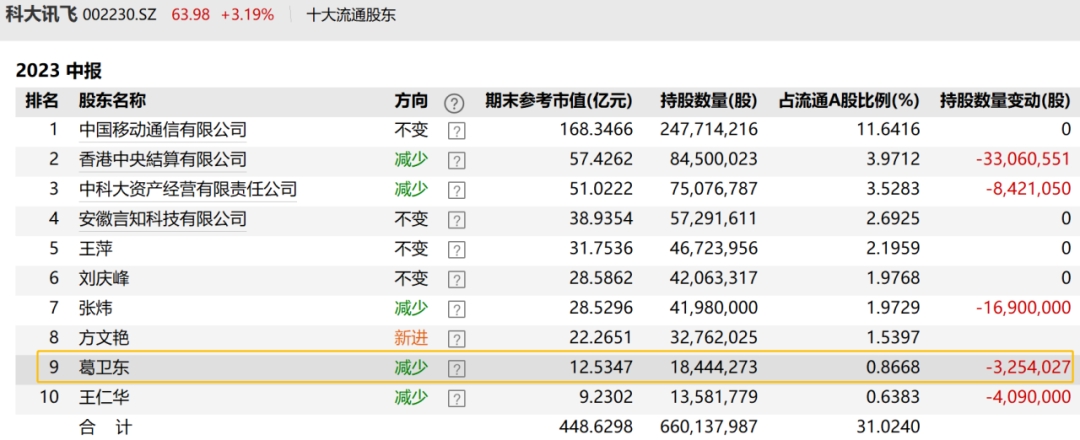The image size is (1080, 440).
Task: Click the 不变 direction for 王萍
Action: coord(411,249)
